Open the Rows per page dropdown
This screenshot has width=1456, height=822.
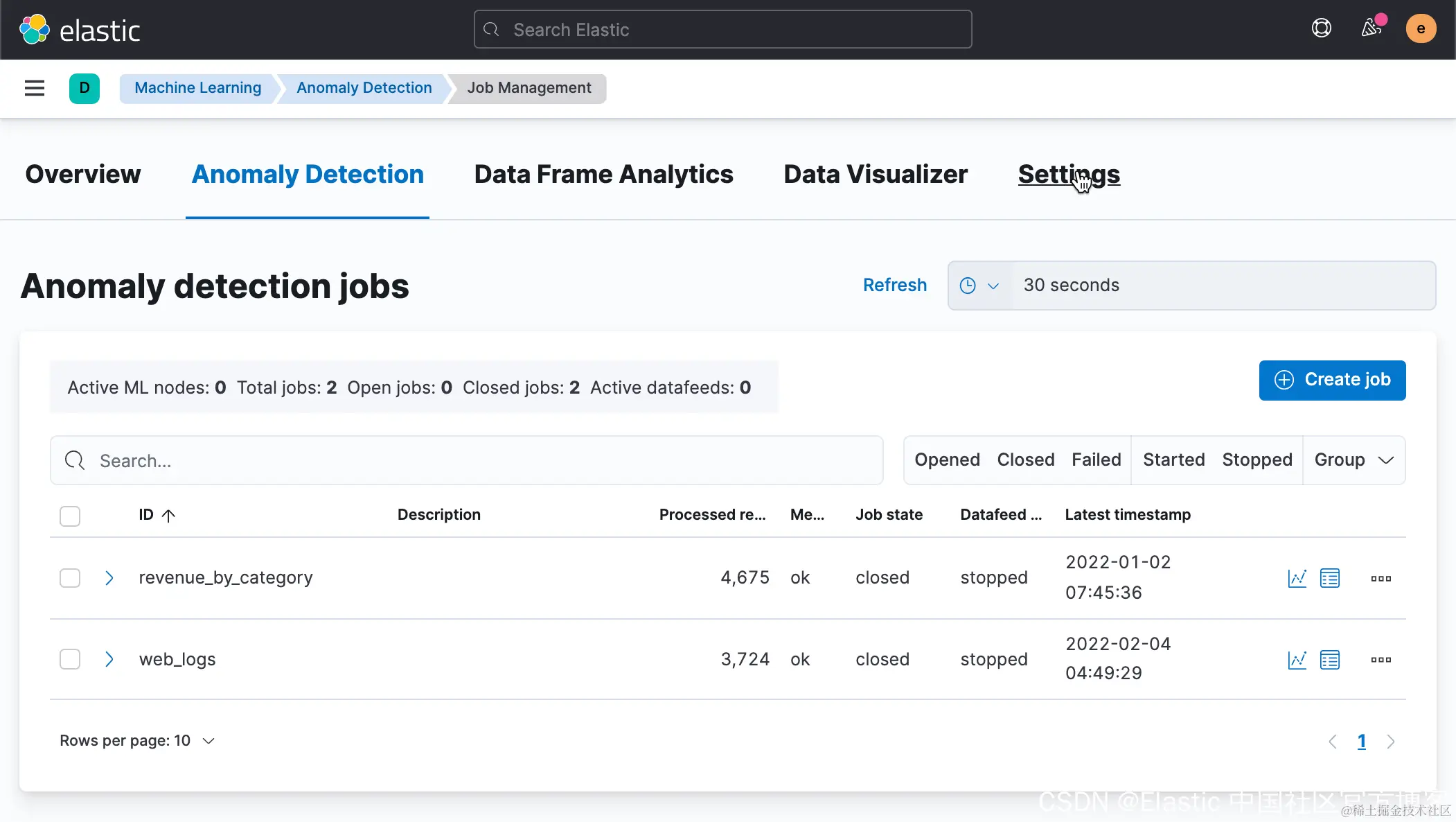137,741
